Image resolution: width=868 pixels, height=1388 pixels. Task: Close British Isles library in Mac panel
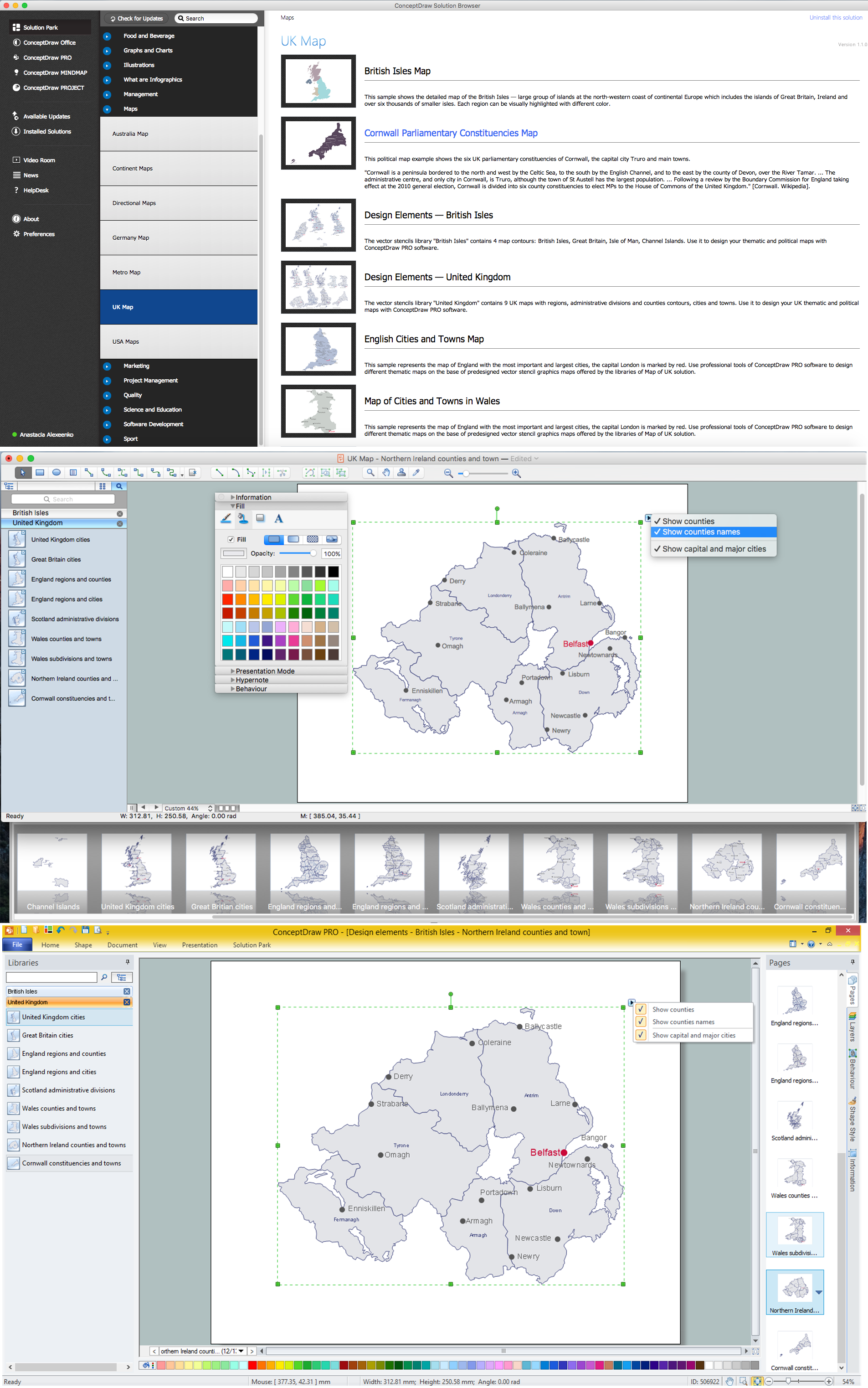[x=119, y=513]
